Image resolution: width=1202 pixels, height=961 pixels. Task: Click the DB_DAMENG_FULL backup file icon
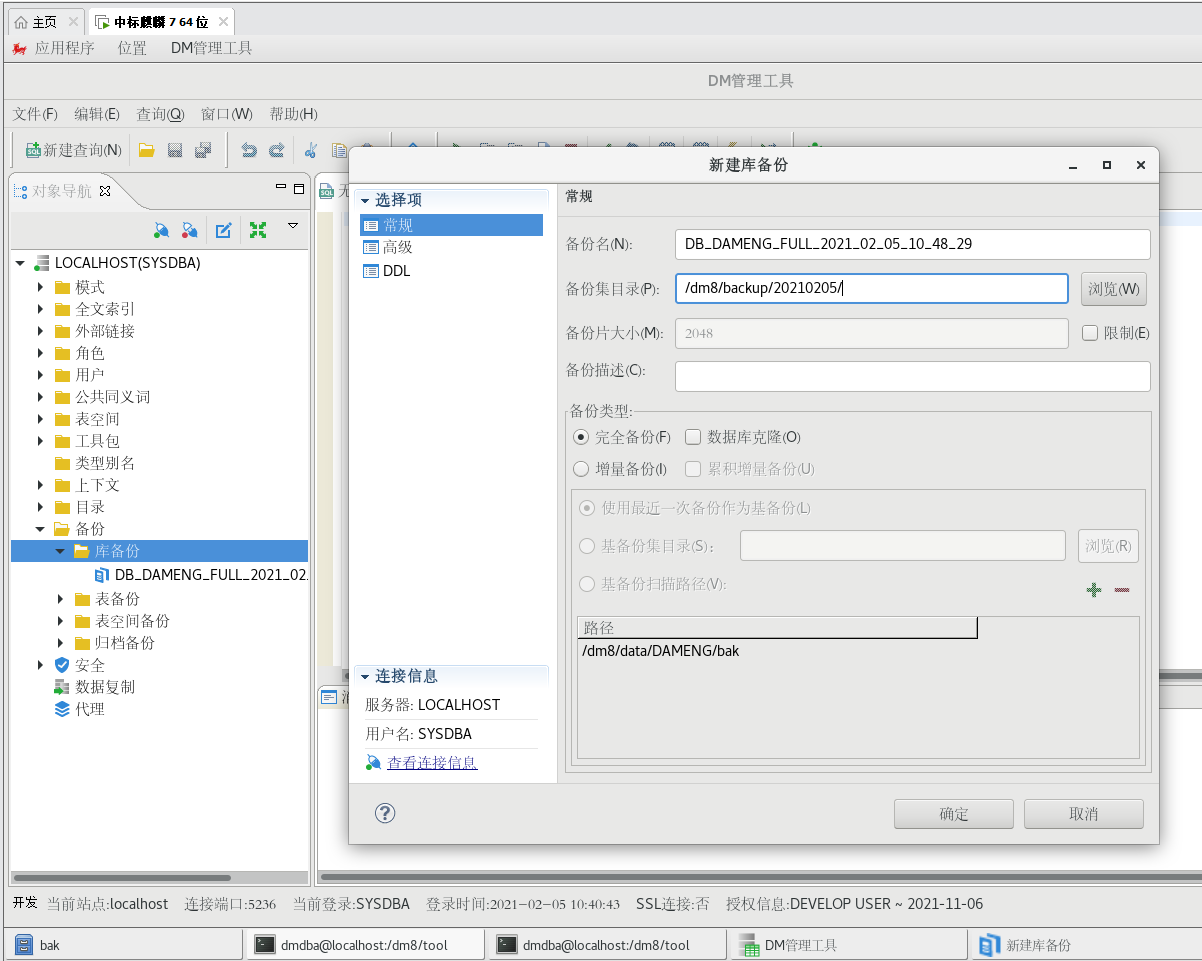click(102, 575)
